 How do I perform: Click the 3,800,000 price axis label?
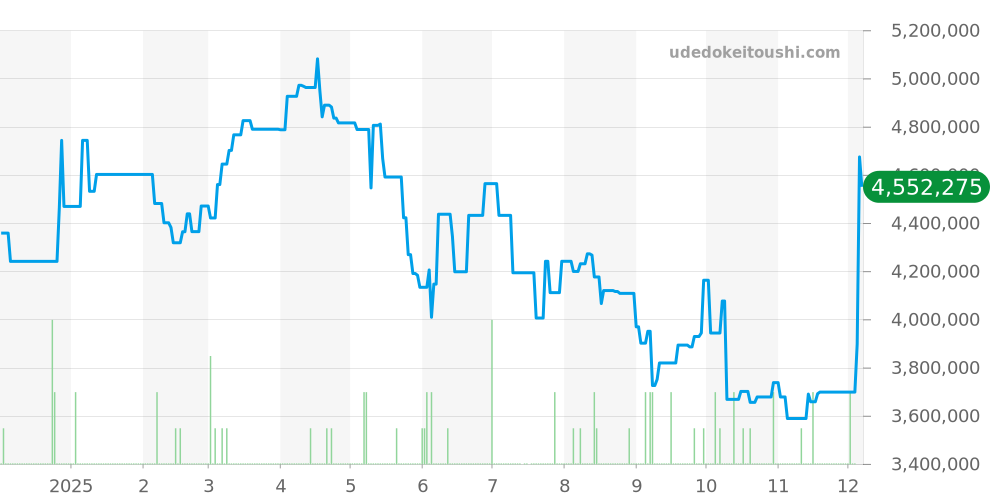tap(935, 368)
